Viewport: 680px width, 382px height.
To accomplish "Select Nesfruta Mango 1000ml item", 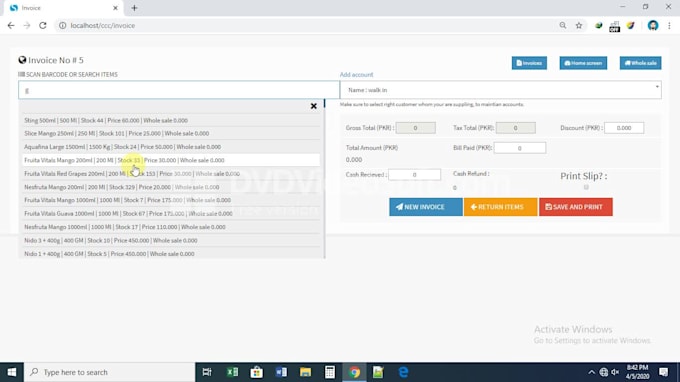I will coord(171,227).
